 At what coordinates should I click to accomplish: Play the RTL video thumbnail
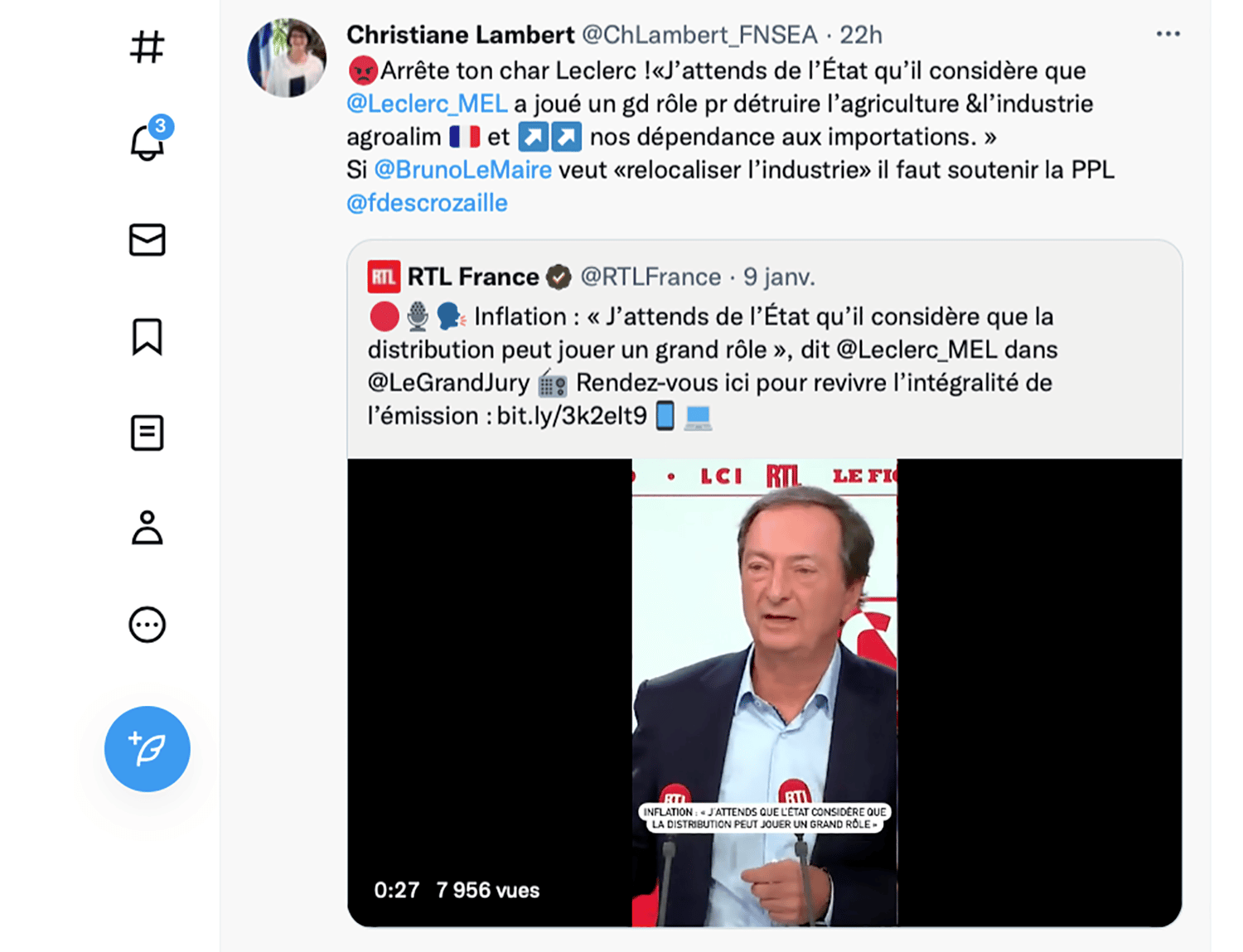764,693
